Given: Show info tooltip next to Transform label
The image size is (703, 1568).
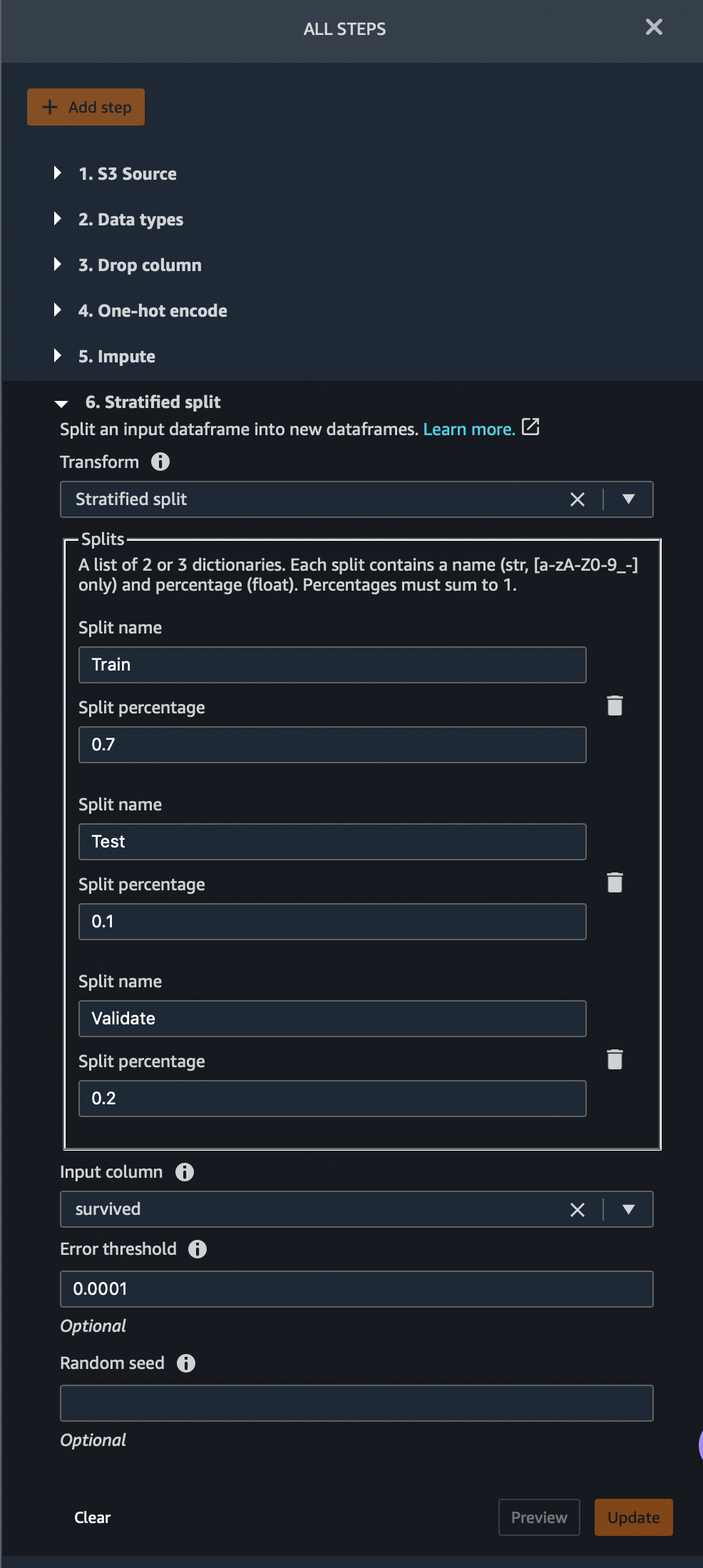Looking at the screenshot, I should [160, 462].
